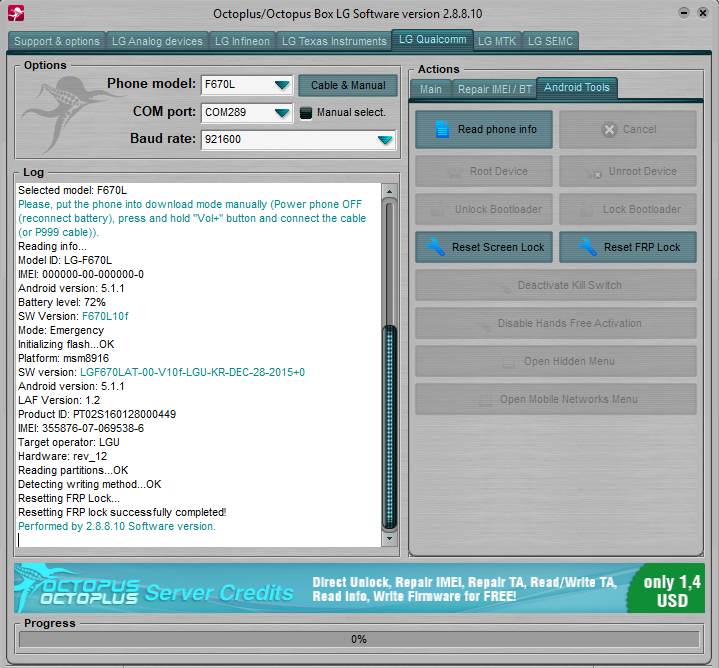Screen dimensions: 719x668
Task: Click log line 'LAF Version: 1.2'
Action: (59, 400)
